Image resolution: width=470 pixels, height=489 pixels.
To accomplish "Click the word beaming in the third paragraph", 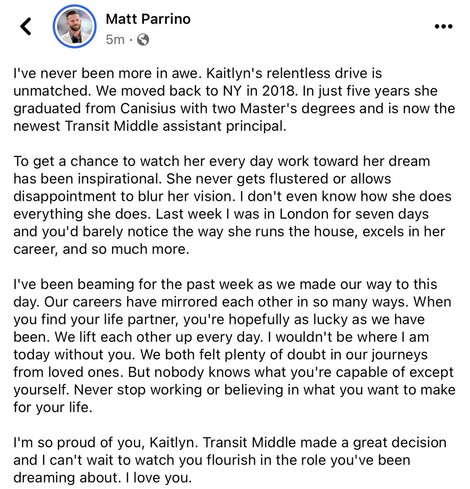I will pos(106,284).
